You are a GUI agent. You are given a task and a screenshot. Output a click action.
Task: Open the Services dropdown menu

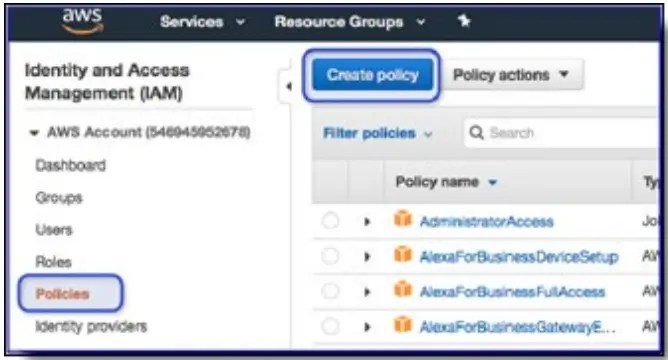pyautogui.click(x=202, y=22)
